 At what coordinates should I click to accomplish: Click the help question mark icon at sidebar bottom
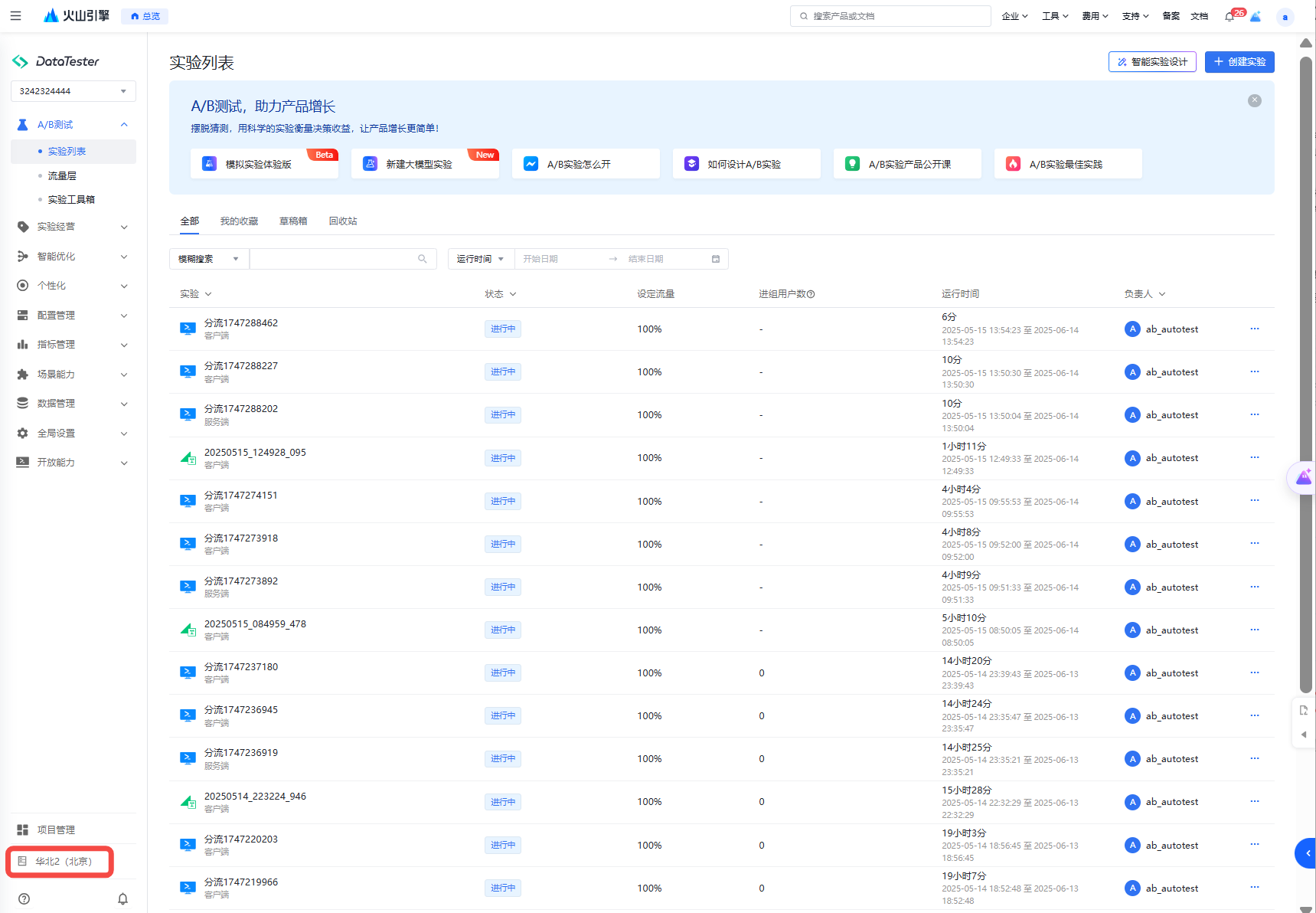(24, 898)
